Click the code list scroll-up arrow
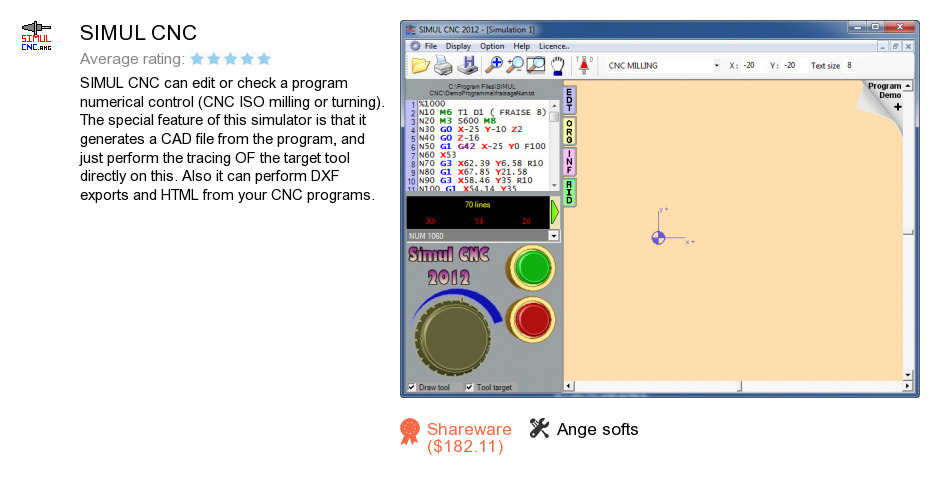This screenshot has height=482, width=940. pos(554,106)
